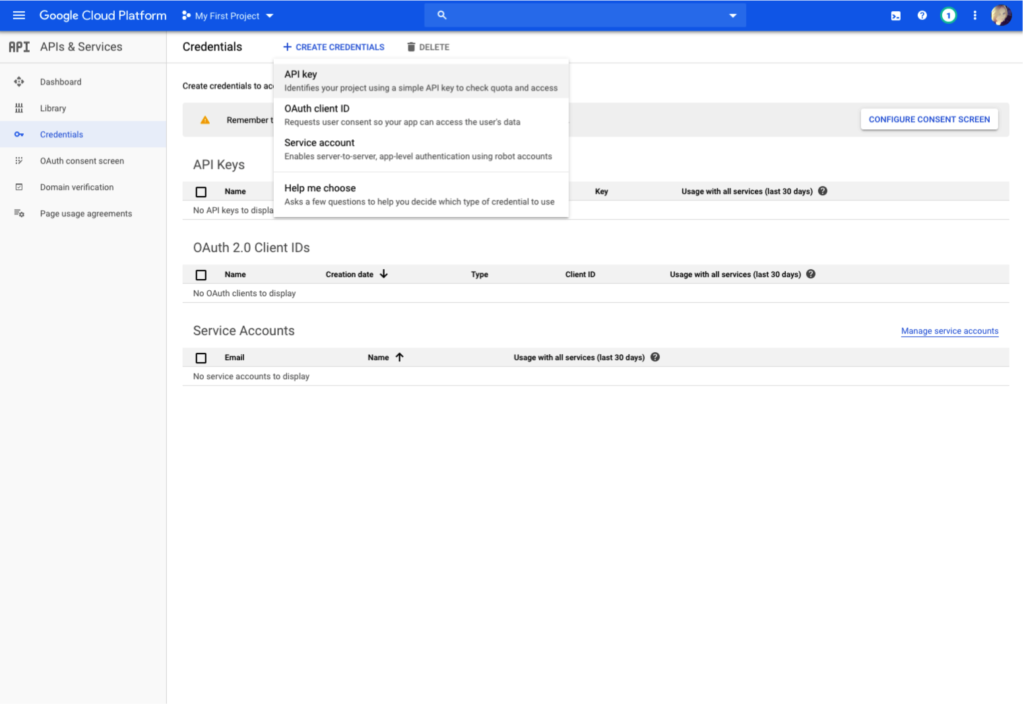Expand the search bar dropdown arrow

pyautogui.click(x=733, y=16)
